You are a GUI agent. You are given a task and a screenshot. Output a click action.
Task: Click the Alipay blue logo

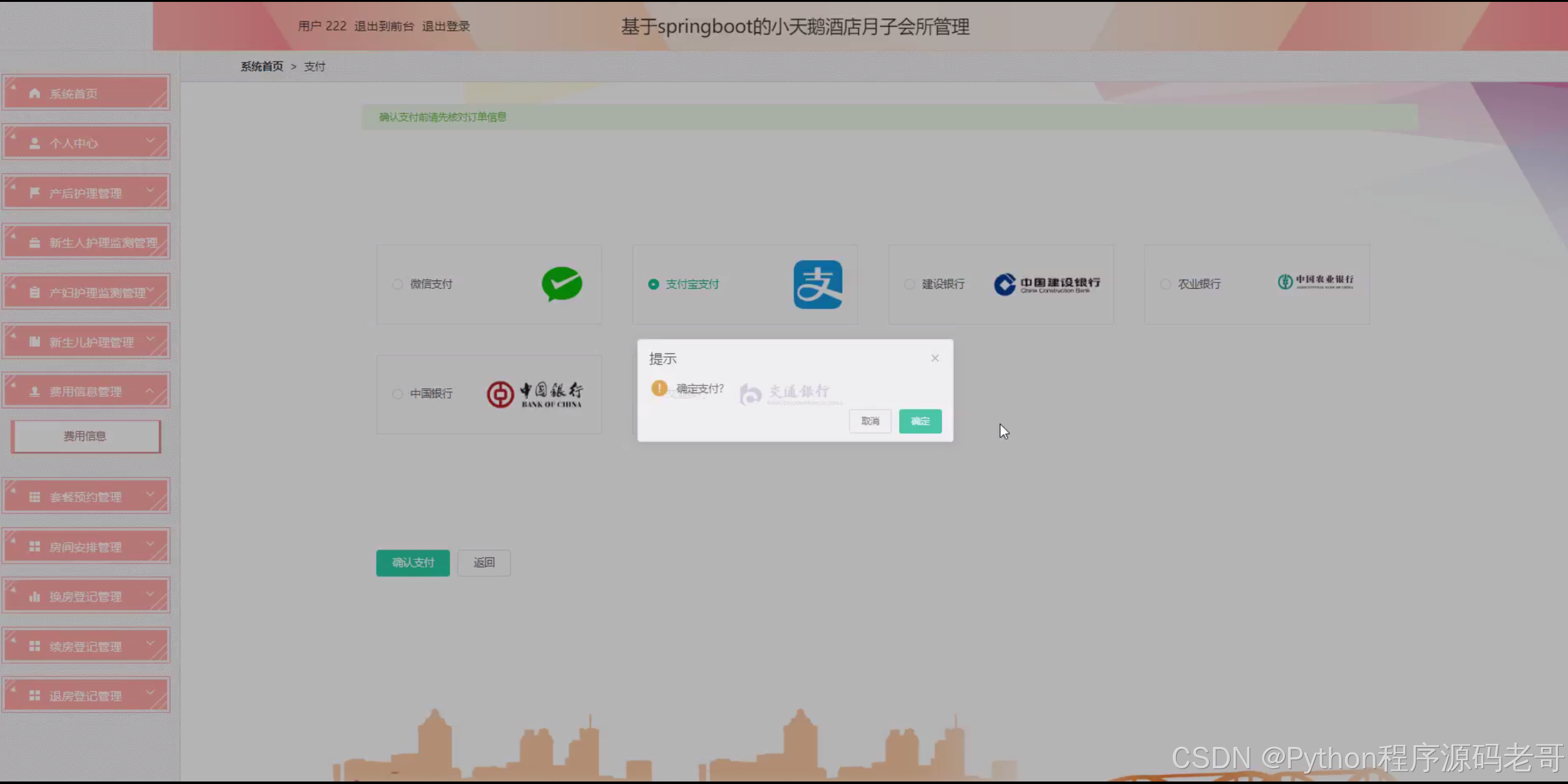tap(818, 284)
